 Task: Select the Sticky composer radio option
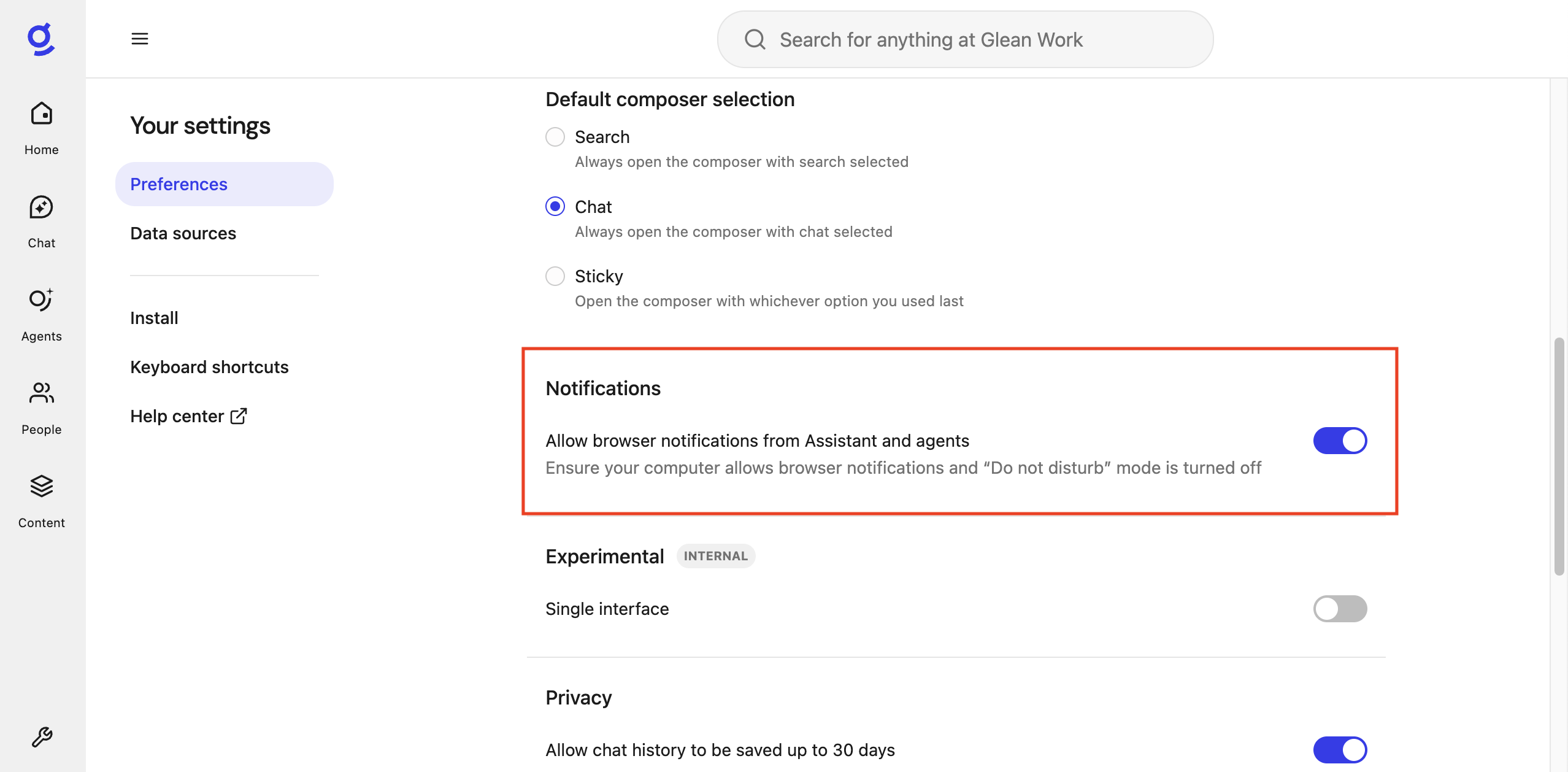click(x=555, y=276)
